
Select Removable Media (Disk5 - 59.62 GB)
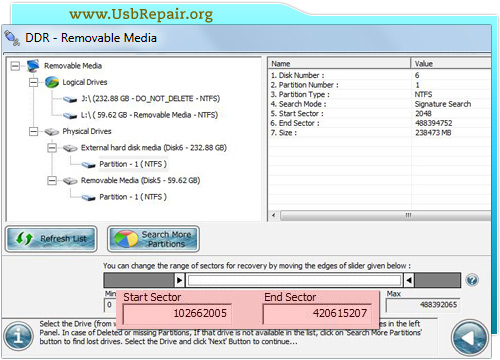click(140, 180)
